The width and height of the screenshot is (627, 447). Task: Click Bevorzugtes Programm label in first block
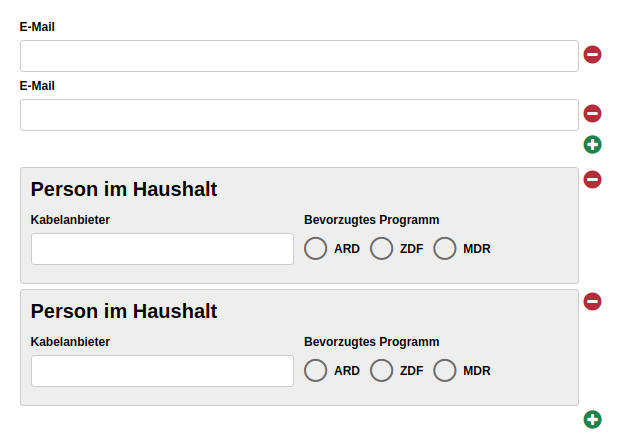(371, 220)
